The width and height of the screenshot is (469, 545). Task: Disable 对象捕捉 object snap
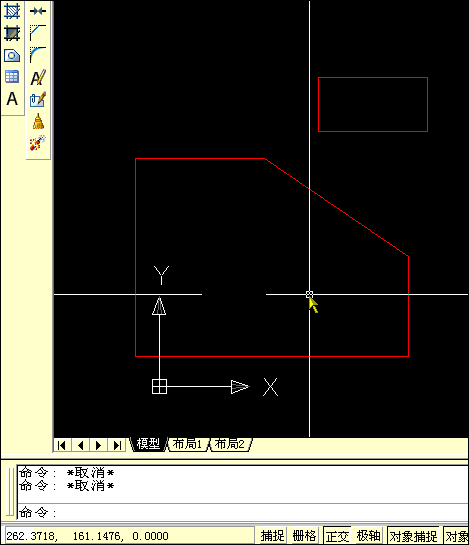pyautogui.click(x=413, y=536)
